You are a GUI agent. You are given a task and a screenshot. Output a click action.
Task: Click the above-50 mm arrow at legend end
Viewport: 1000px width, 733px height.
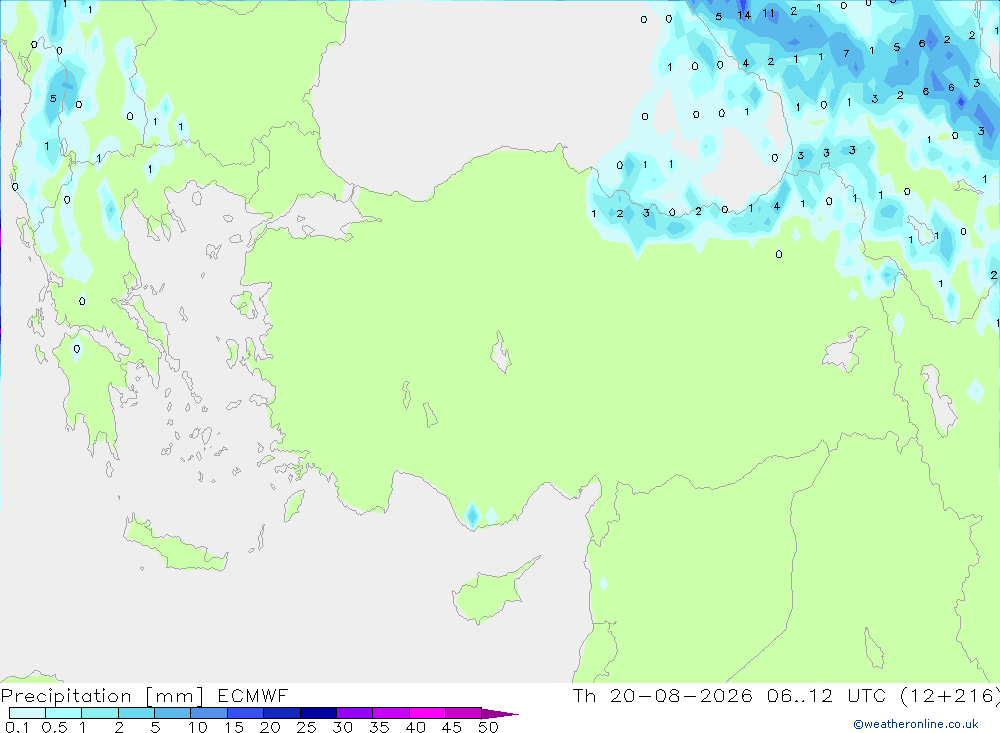(x=500, y=713)
